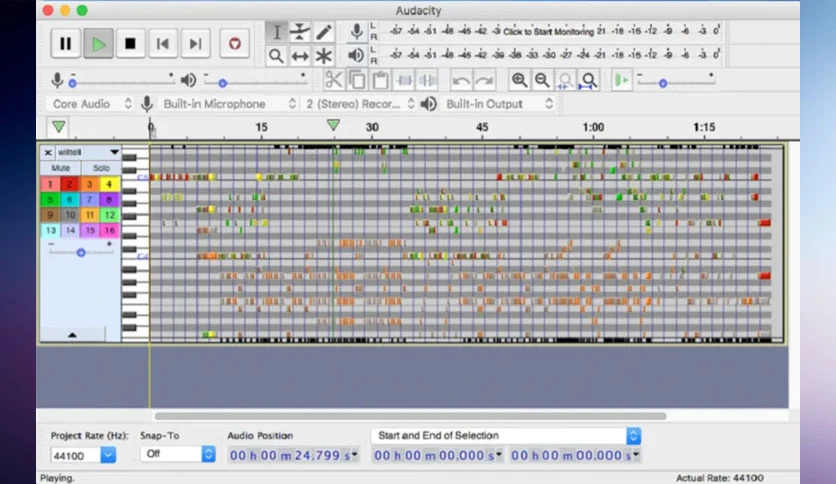Stop playback with the Stop button

[130, 43]
